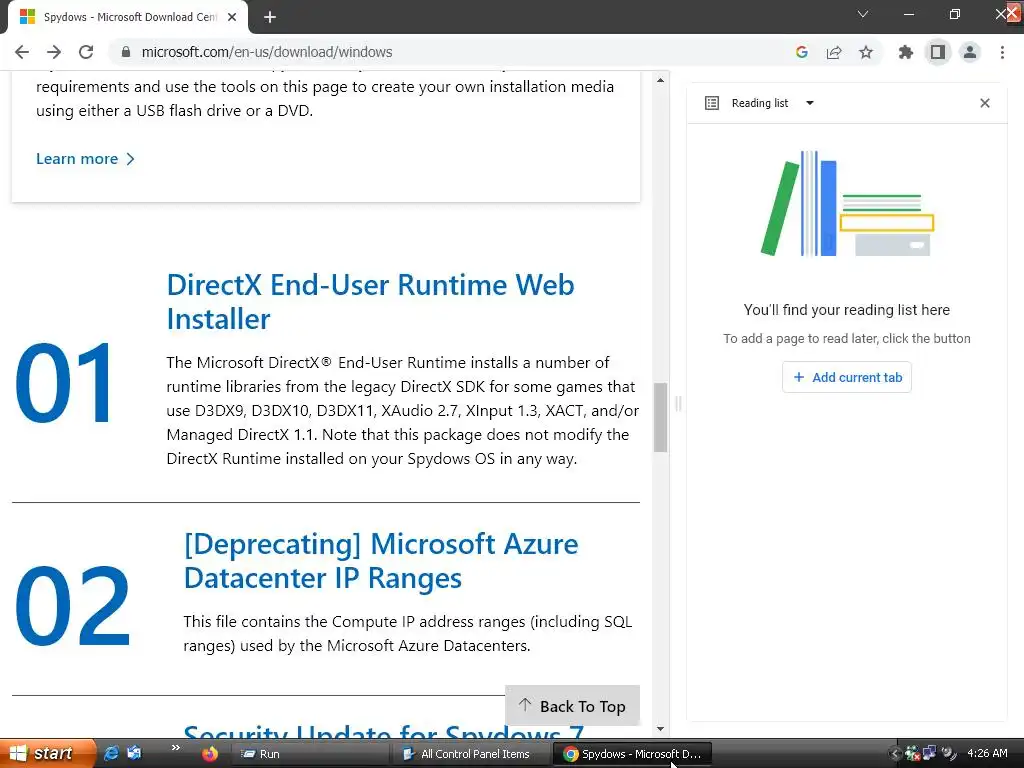Close the Spydows Microsoft Download Center tab
Image resolution: width=1024 pixels, height=768 pixels.
(x=232, y=17)
